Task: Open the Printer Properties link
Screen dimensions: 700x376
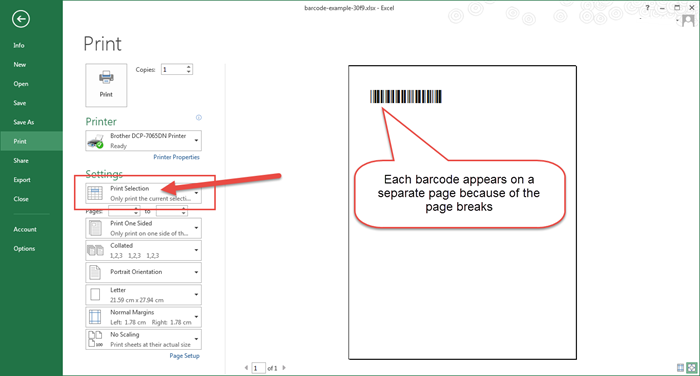Action: click(x=176, y=157)
